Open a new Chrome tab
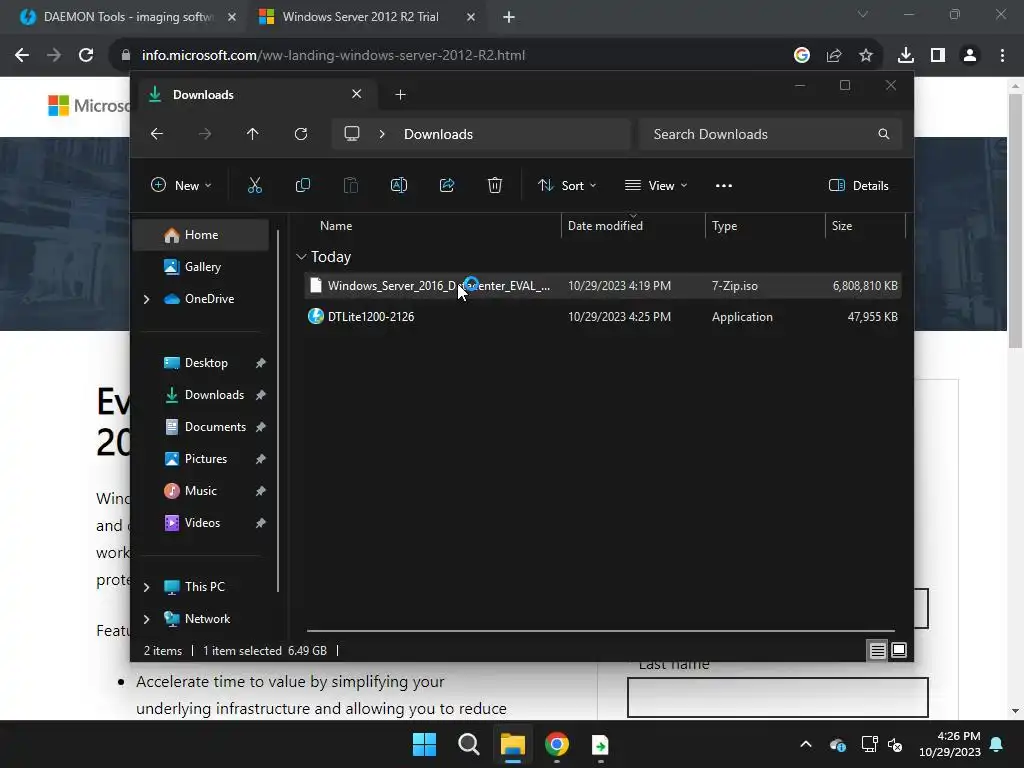The image size is (1024, 768). (509, 18)
